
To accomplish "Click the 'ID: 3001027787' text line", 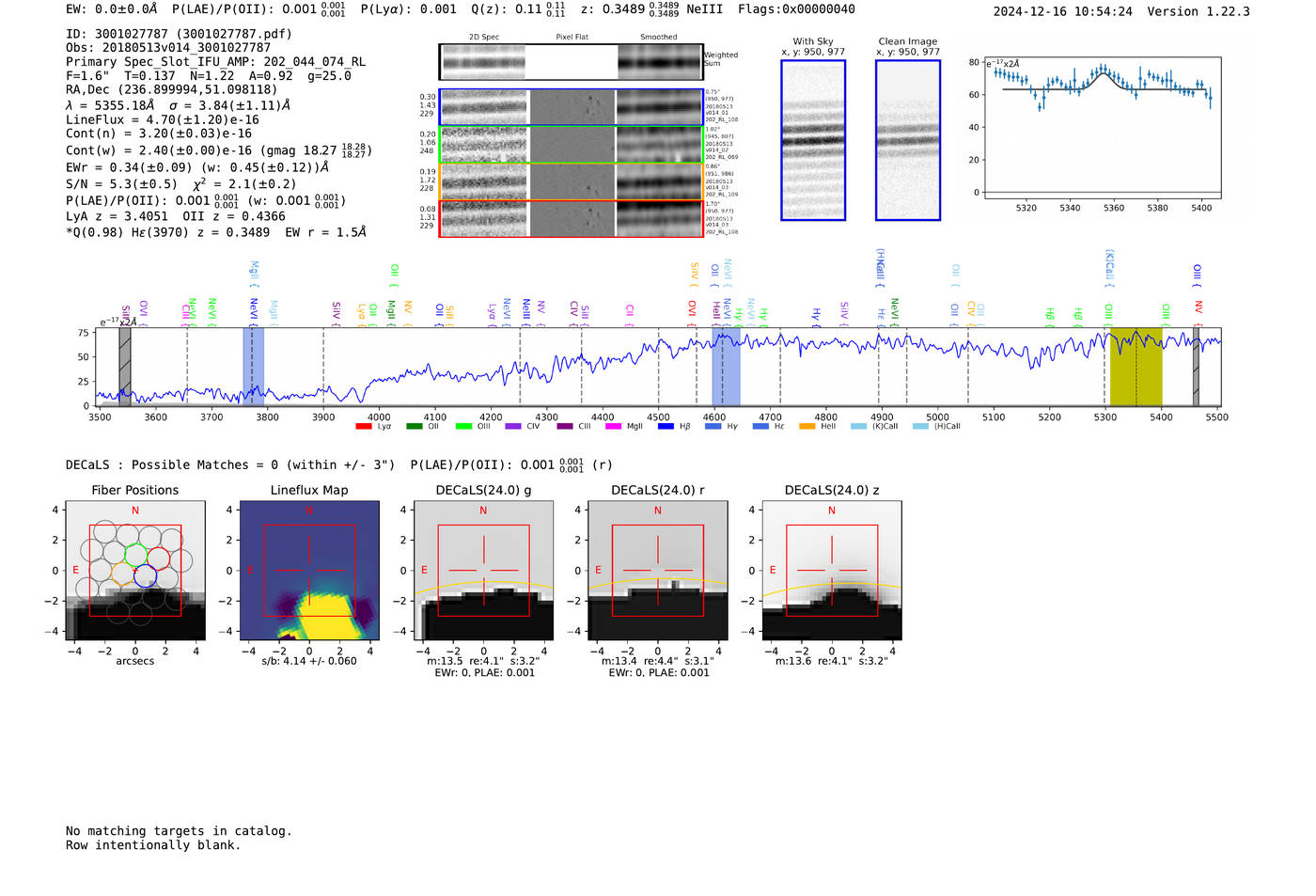I will [x=179, y=34].
